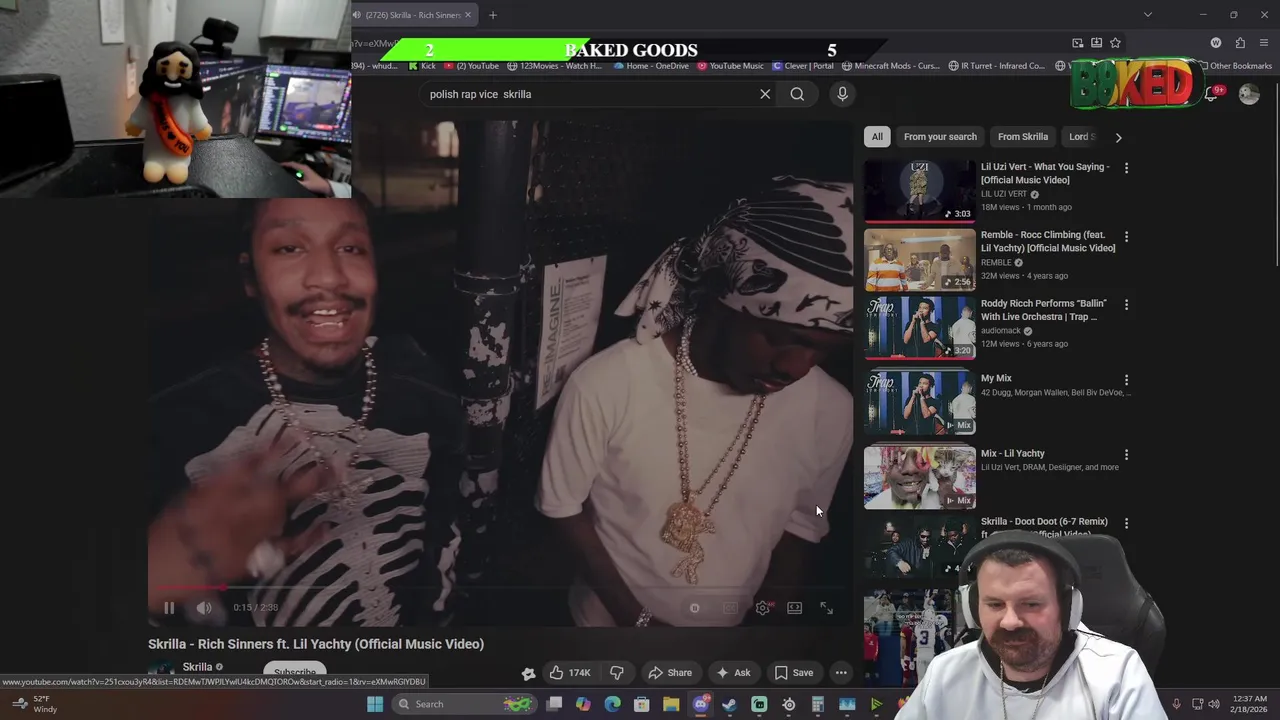Image resolution: width=1280 pixels, height=720 pixels.
Task: Clear the YouTube search box text
Action: click(x=765, y=94)
